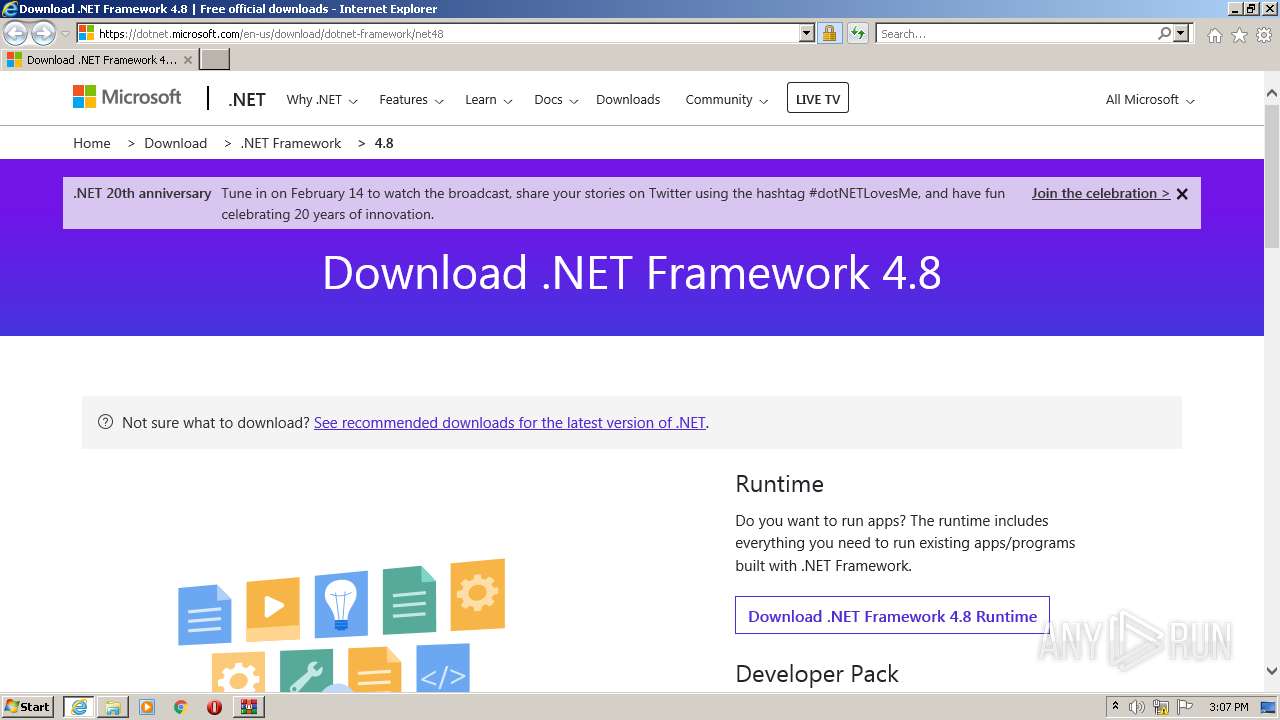Go to the .NET Framework breadcrumb
The image size is (1280, 720).
(291, 143)
